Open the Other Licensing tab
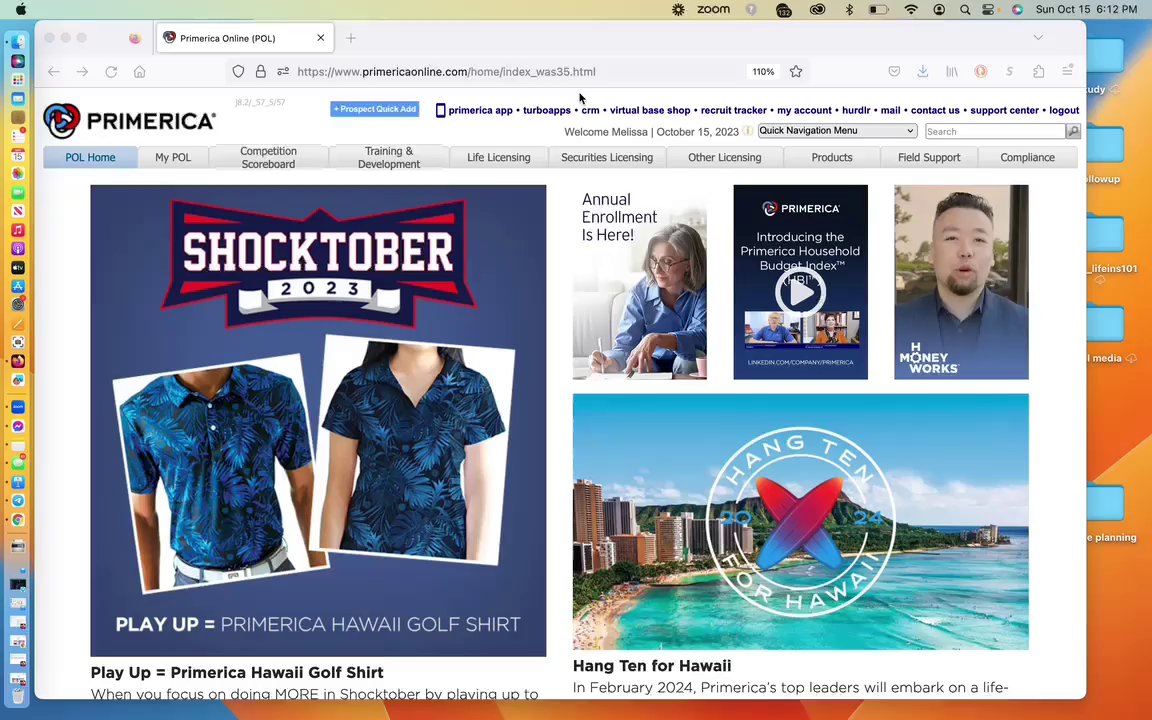 [724, 157]
